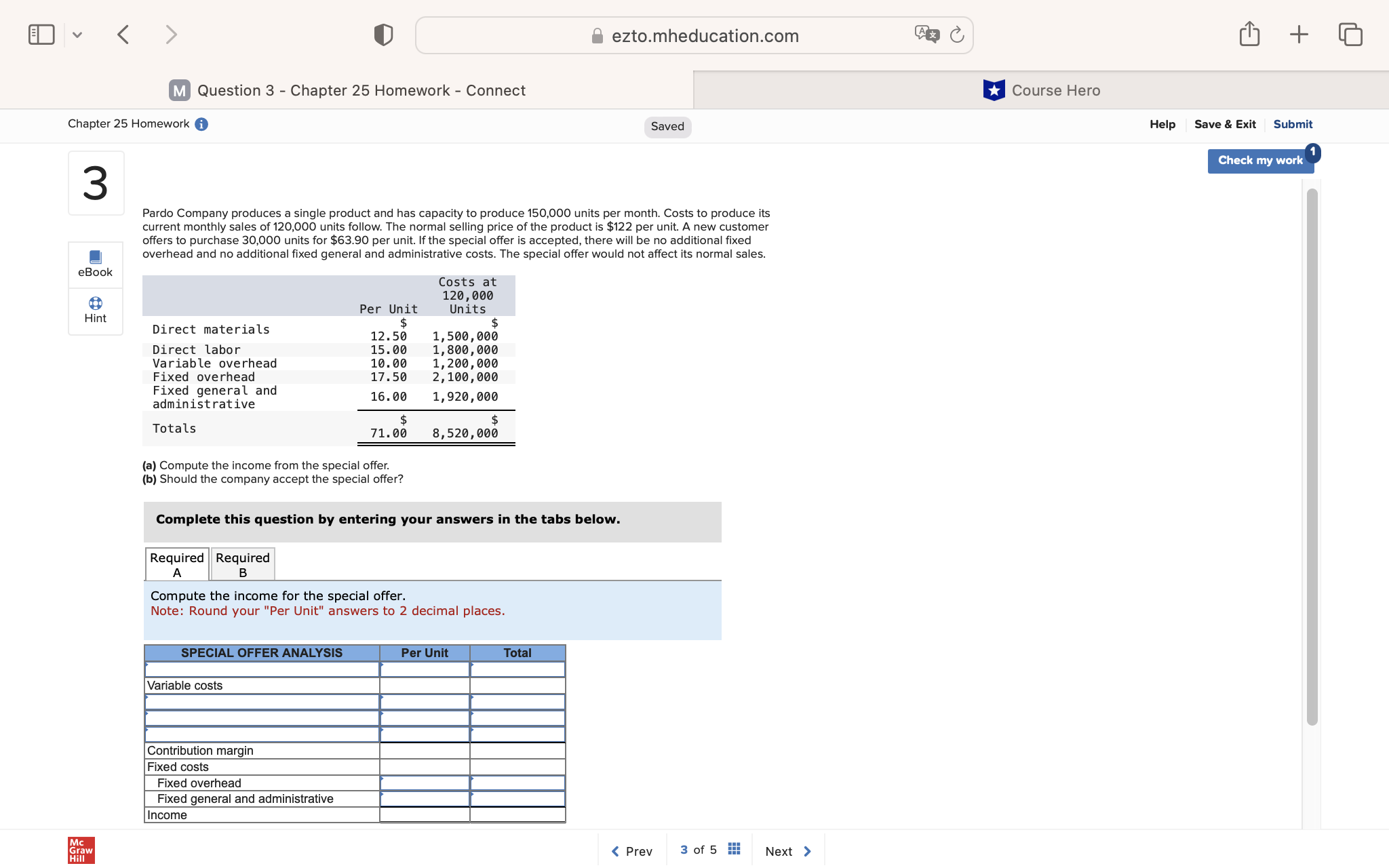Viewport: 1389px width, 868px height.
Task: Click the Submit link
Action: [1293, 124]
